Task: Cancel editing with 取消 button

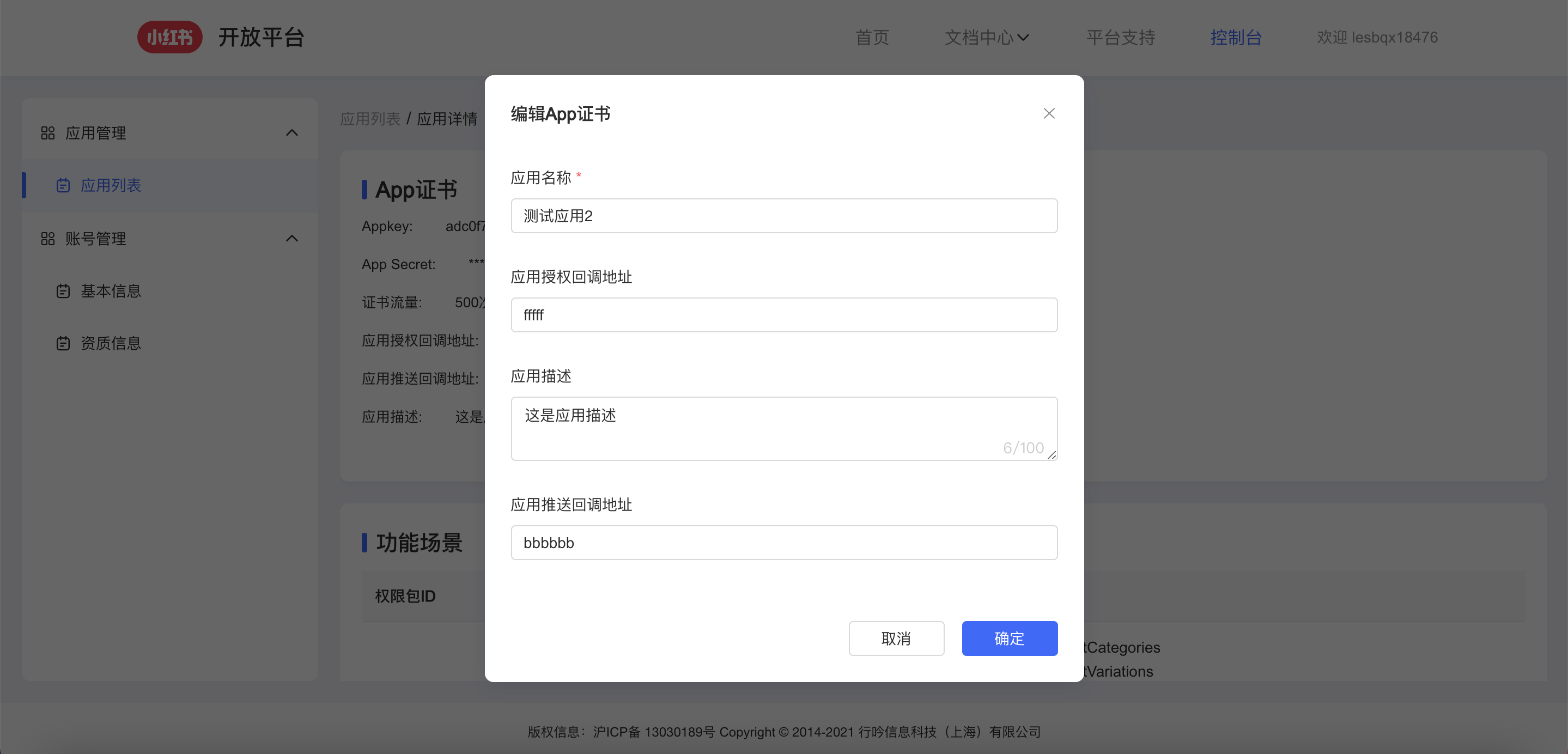Action: pos(896,639)
